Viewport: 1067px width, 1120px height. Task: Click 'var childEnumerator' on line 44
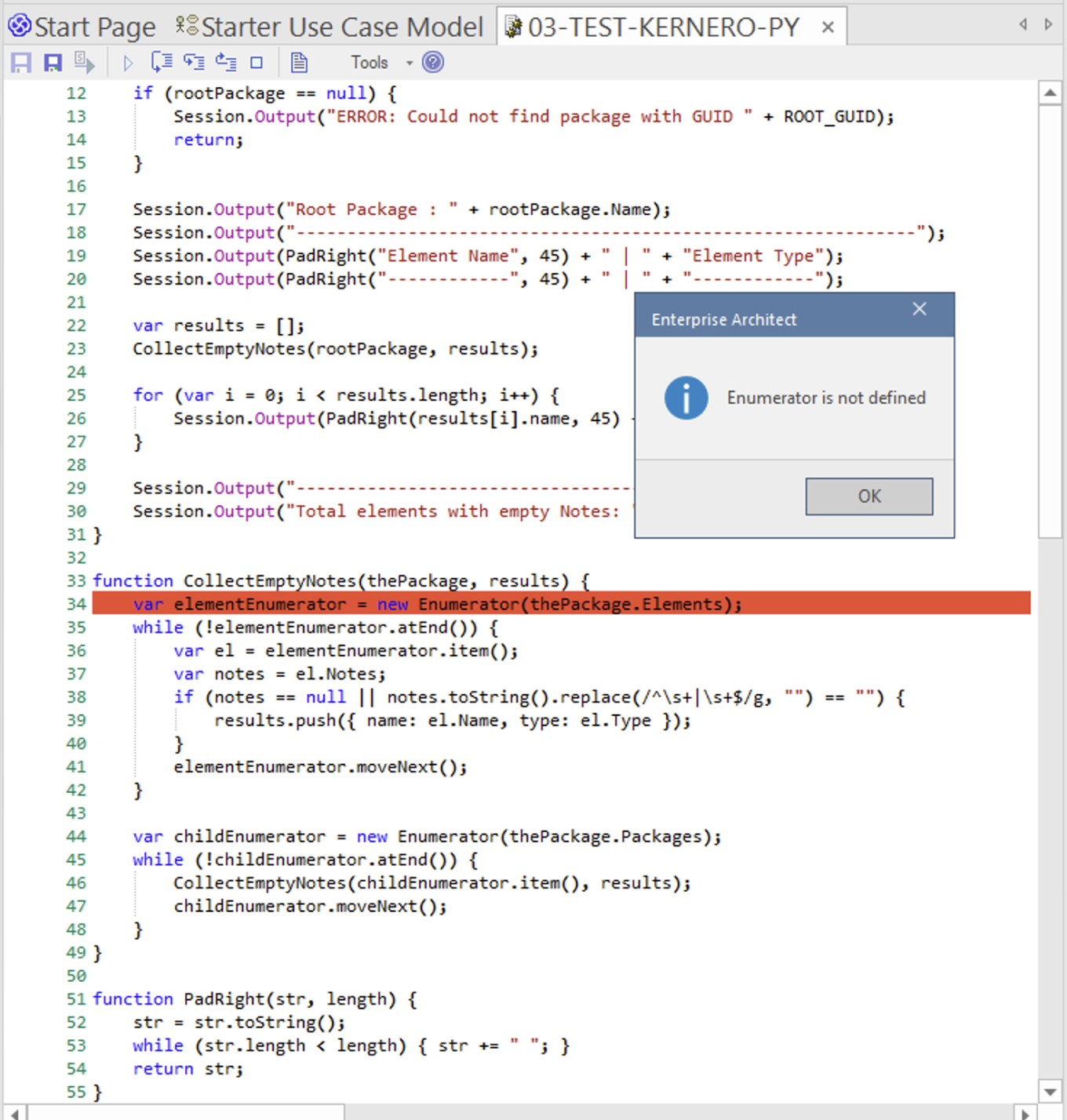(229, 837)
